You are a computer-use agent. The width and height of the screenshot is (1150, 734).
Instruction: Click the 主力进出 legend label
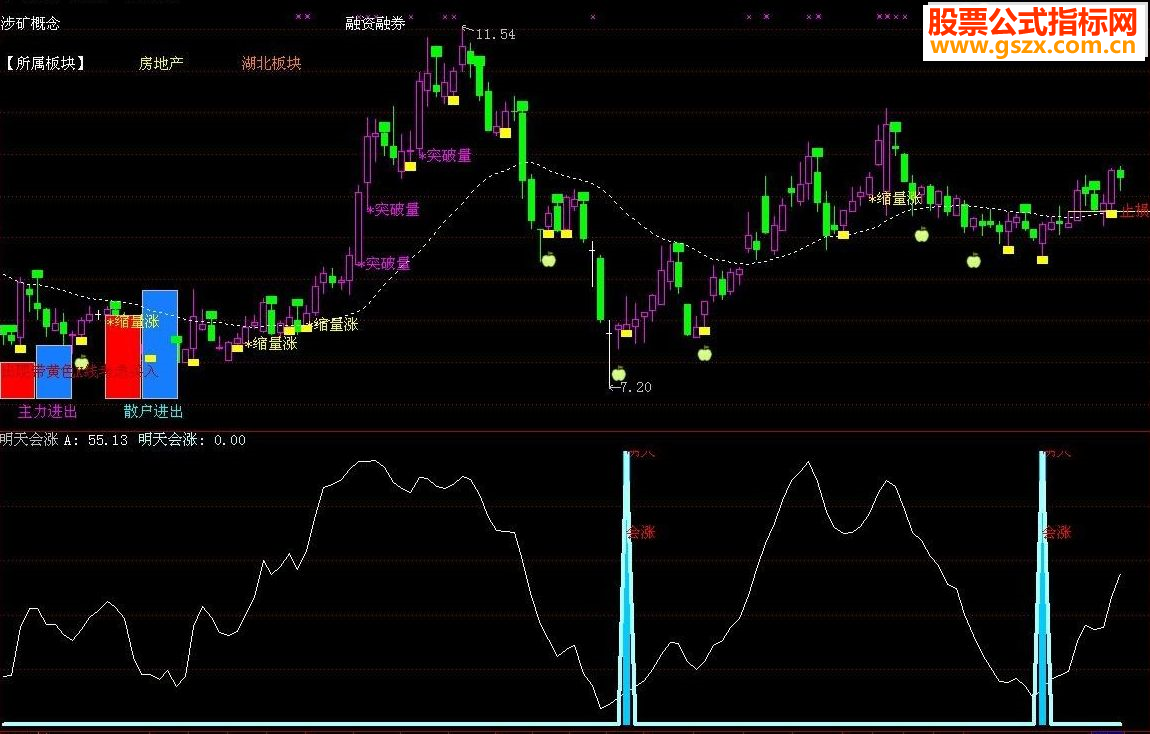47,411
